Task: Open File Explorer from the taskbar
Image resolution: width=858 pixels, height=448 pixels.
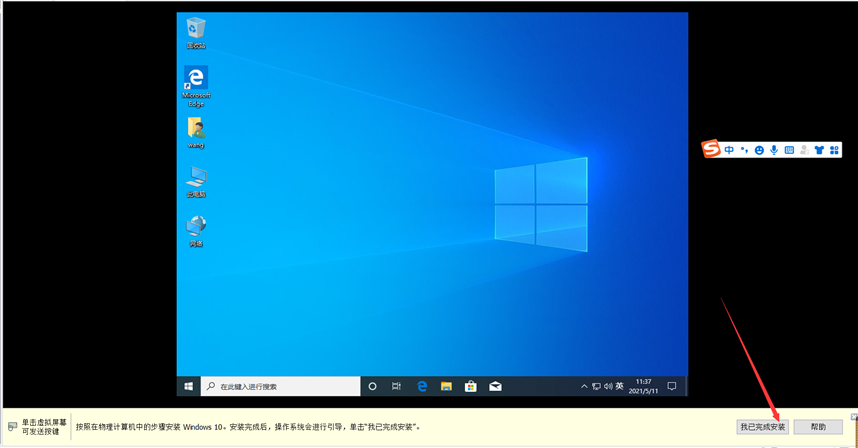Action: [x=446, y=386]
